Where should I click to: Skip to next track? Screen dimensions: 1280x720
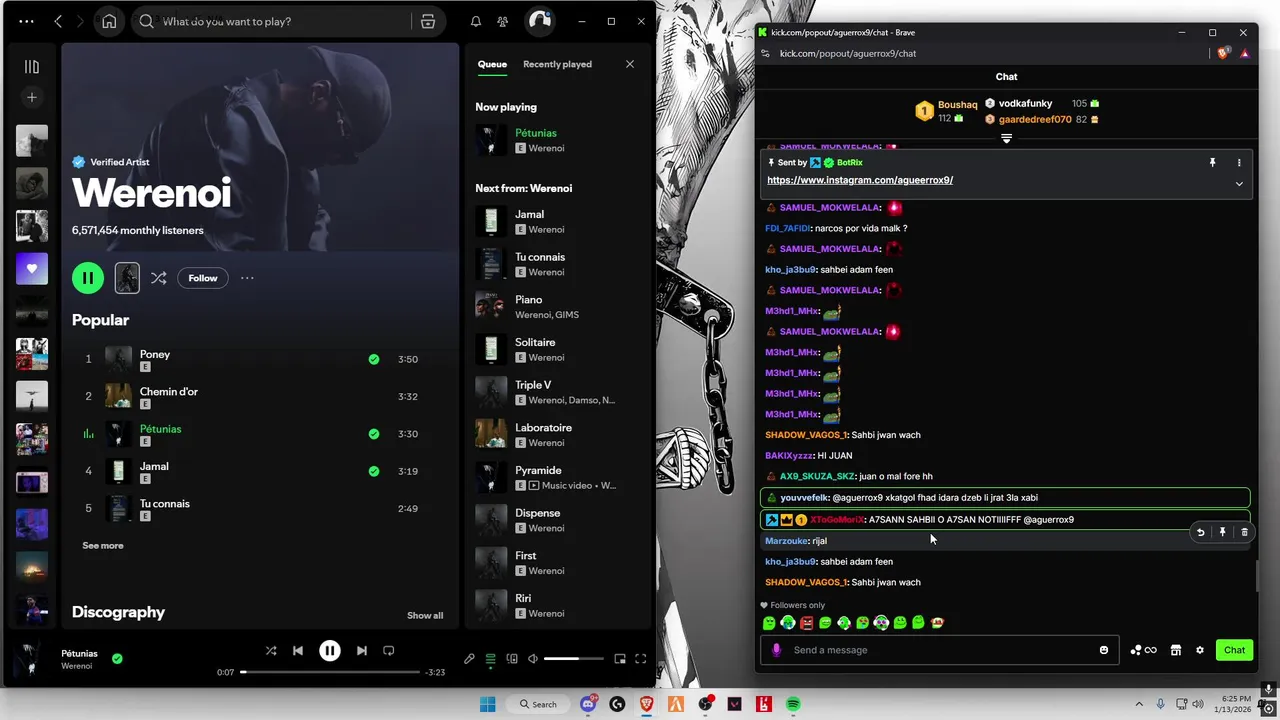362,650
